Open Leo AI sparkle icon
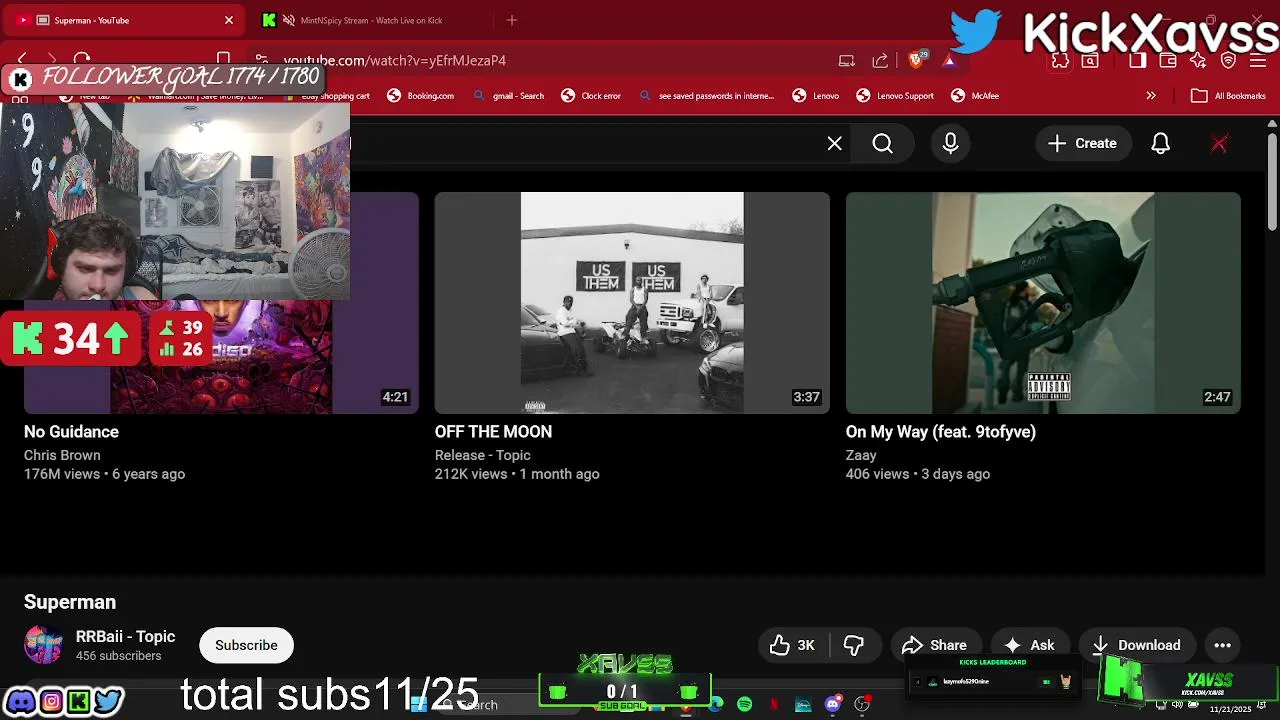 coord(1198,60)
